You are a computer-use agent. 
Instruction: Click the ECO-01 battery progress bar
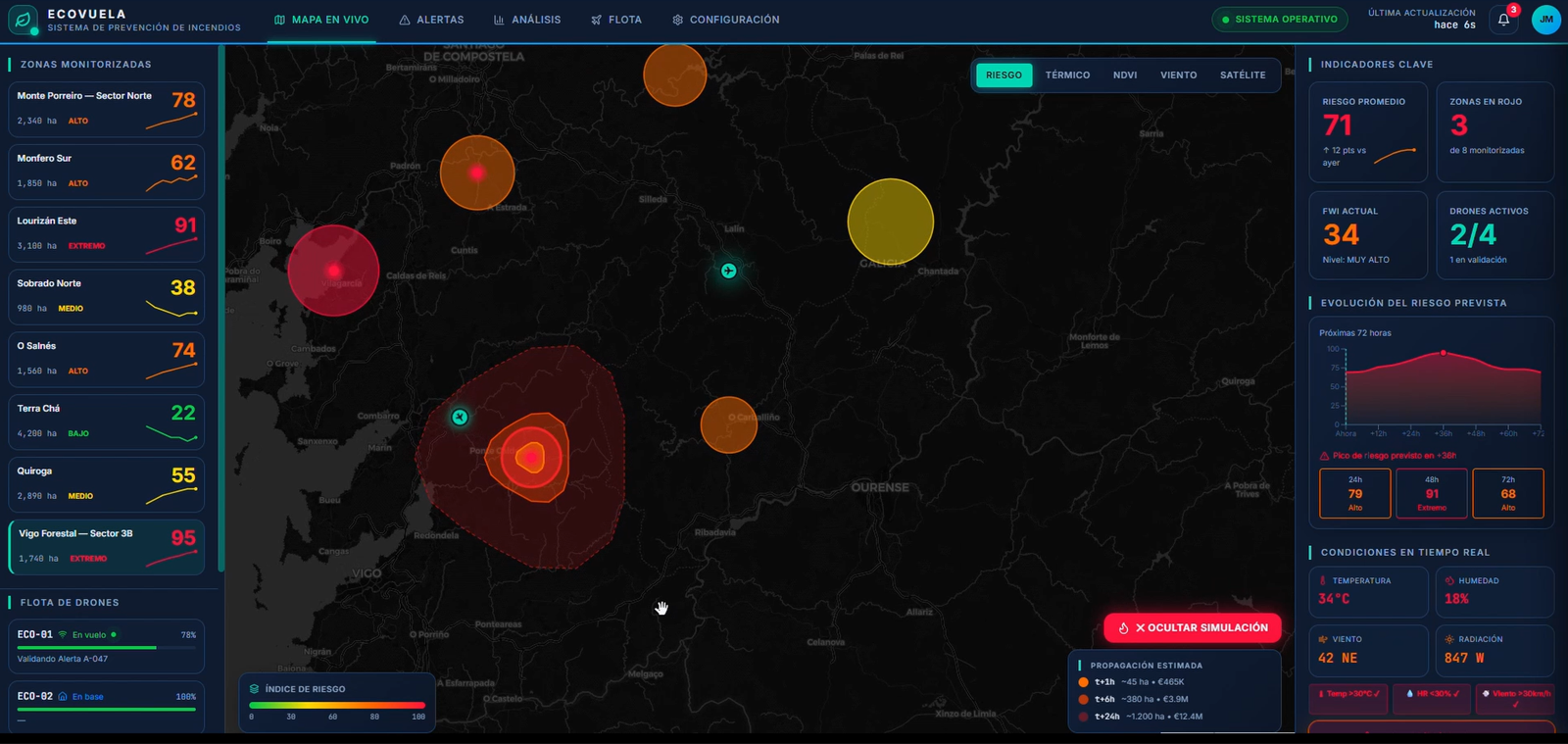point(107,648)
